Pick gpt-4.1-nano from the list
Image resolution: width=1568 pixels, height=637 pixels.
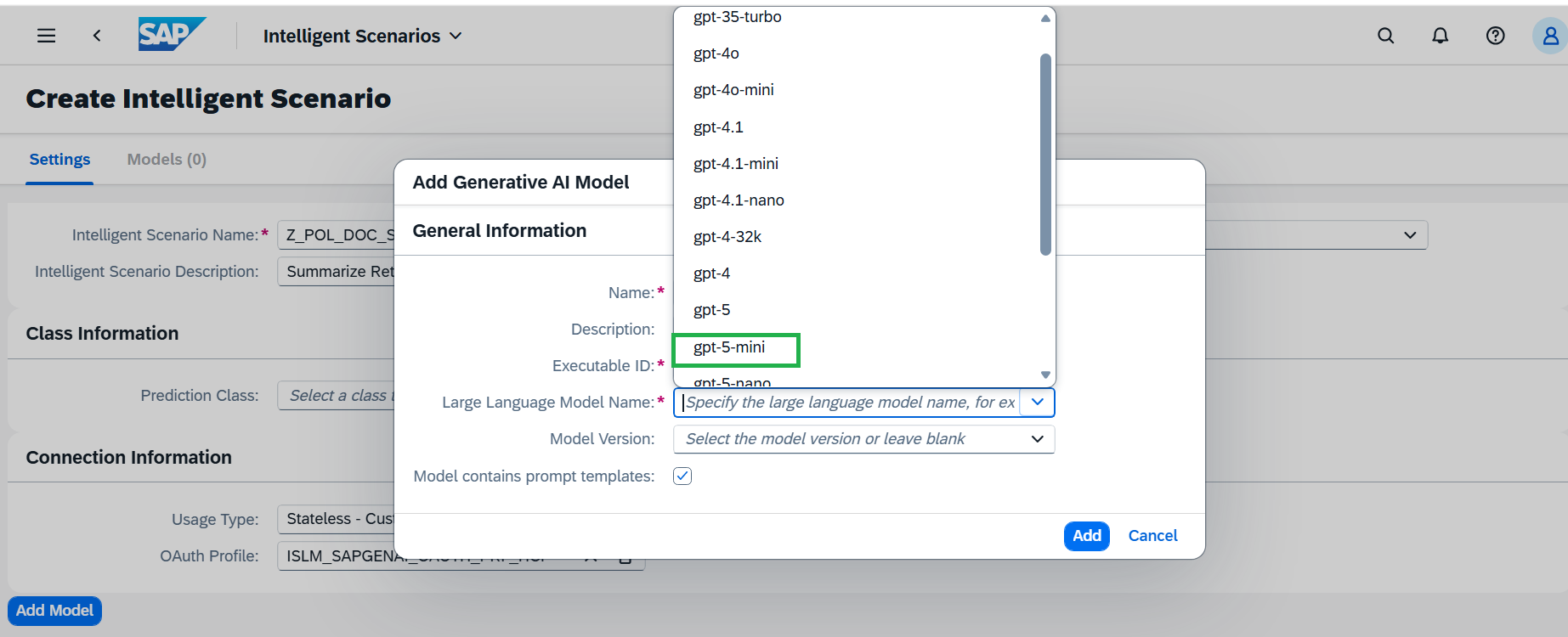click(x=857, y=200)
